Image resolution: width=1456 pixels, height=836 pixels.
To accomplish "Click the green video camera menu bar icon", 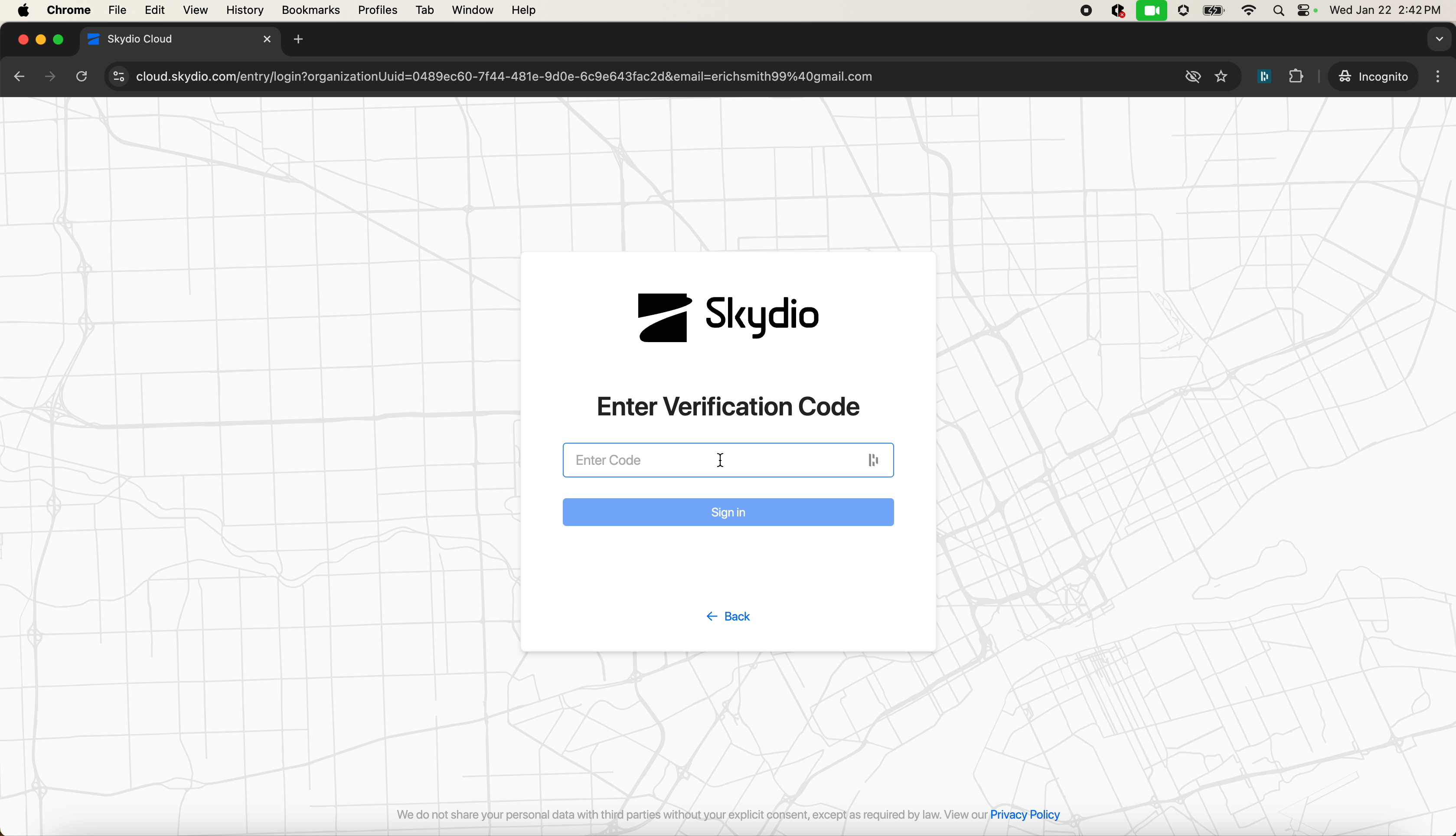I will click(x=1151, y=11).
